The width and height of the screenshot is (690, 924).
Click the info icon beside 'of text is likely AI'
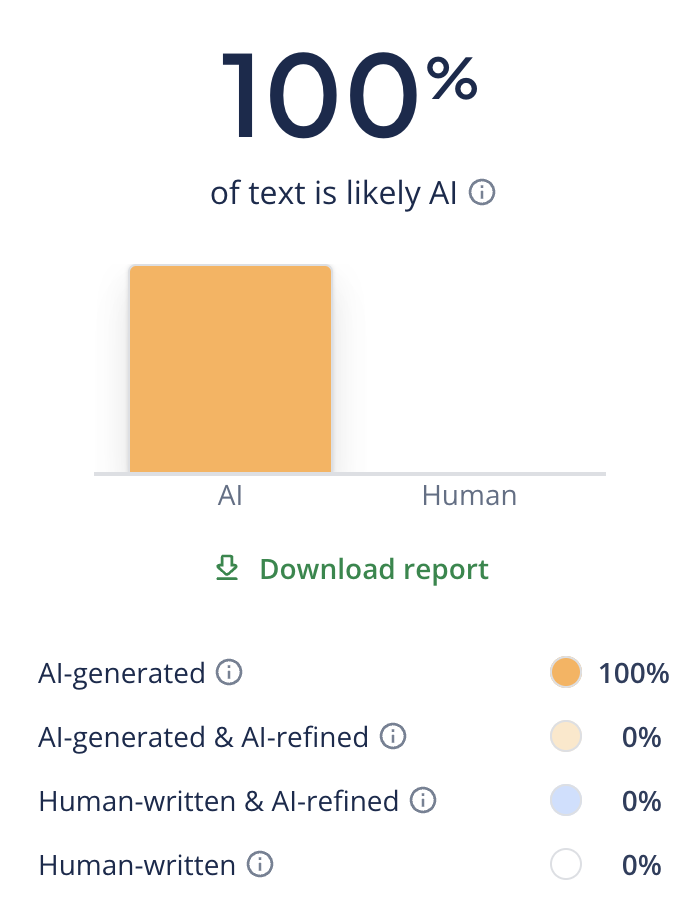coord(482,193)
